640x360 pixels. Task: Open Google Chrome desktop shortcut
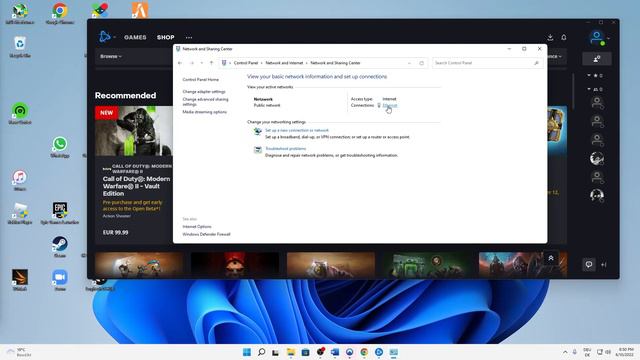tap(60, 13)
